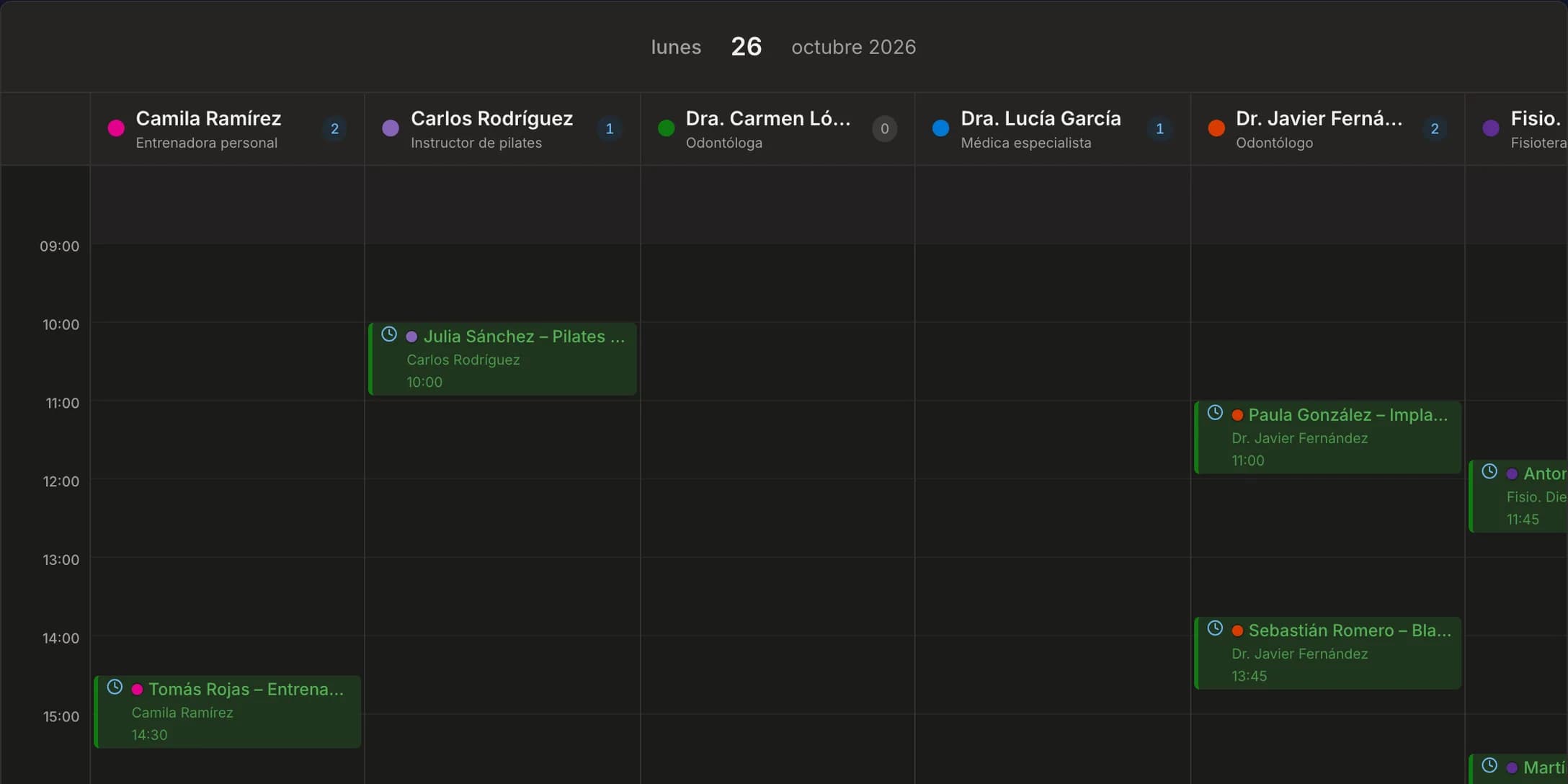Open Paula González 11:00 appointment title
This screenshot has height=784, width=1568.
pos(1347,415)
